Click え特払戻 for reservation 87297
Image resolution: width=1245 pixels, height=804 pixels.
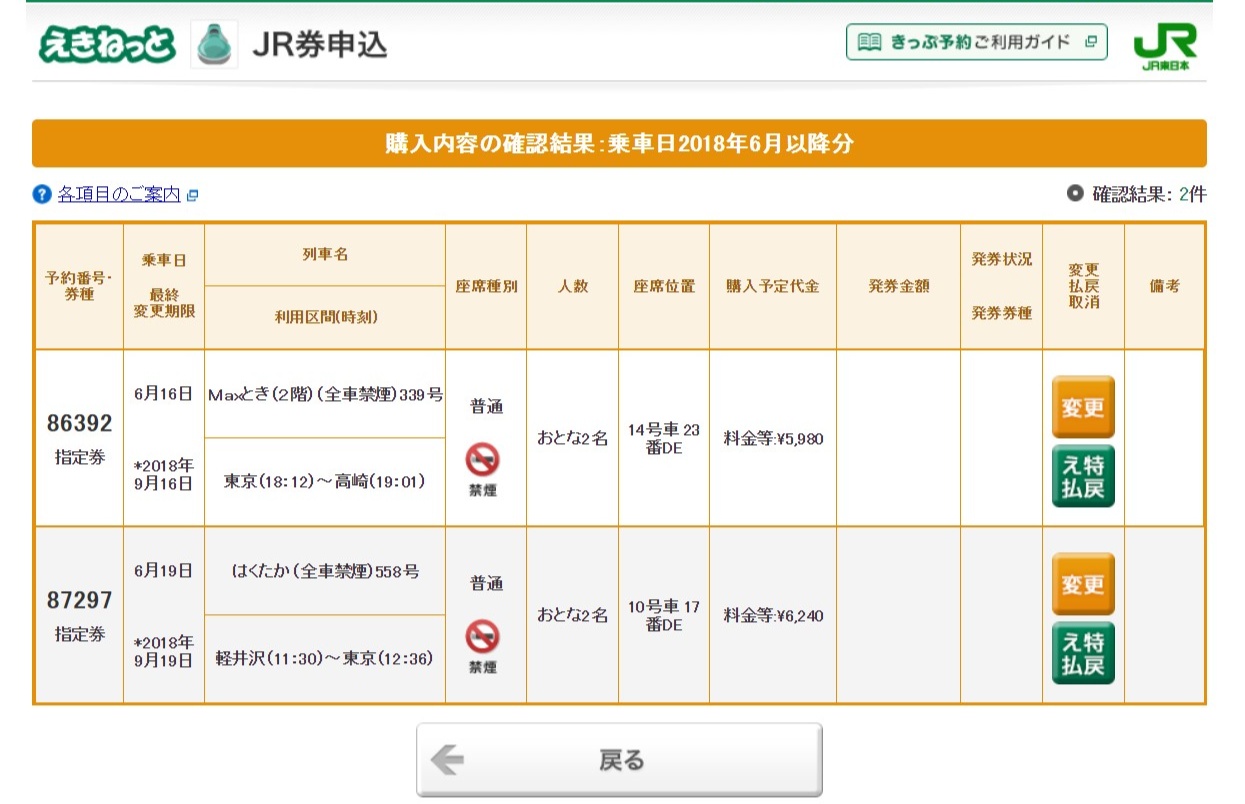tap(1083, 653)
